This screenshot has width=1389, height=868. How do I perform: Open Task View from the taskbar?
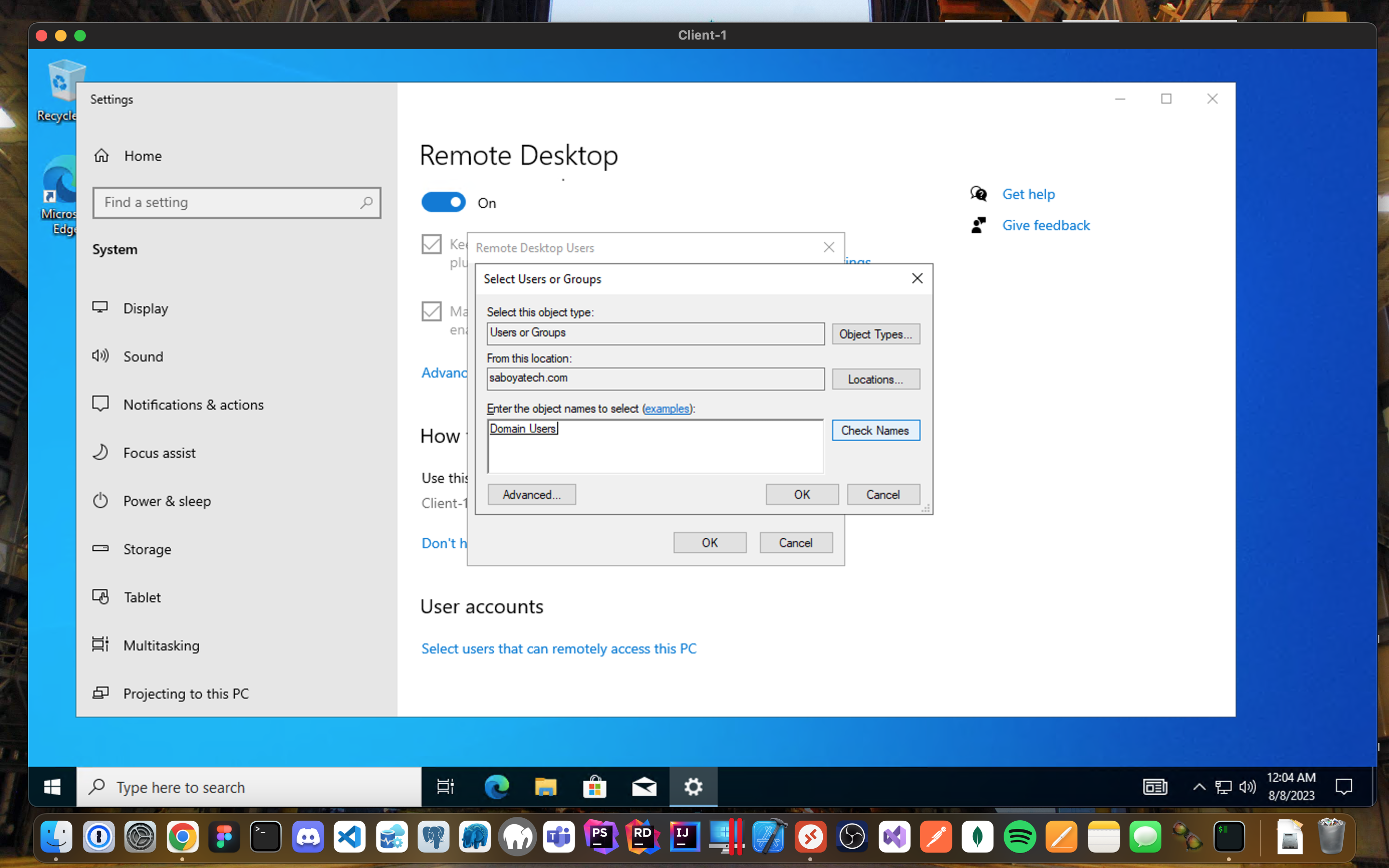446,787
